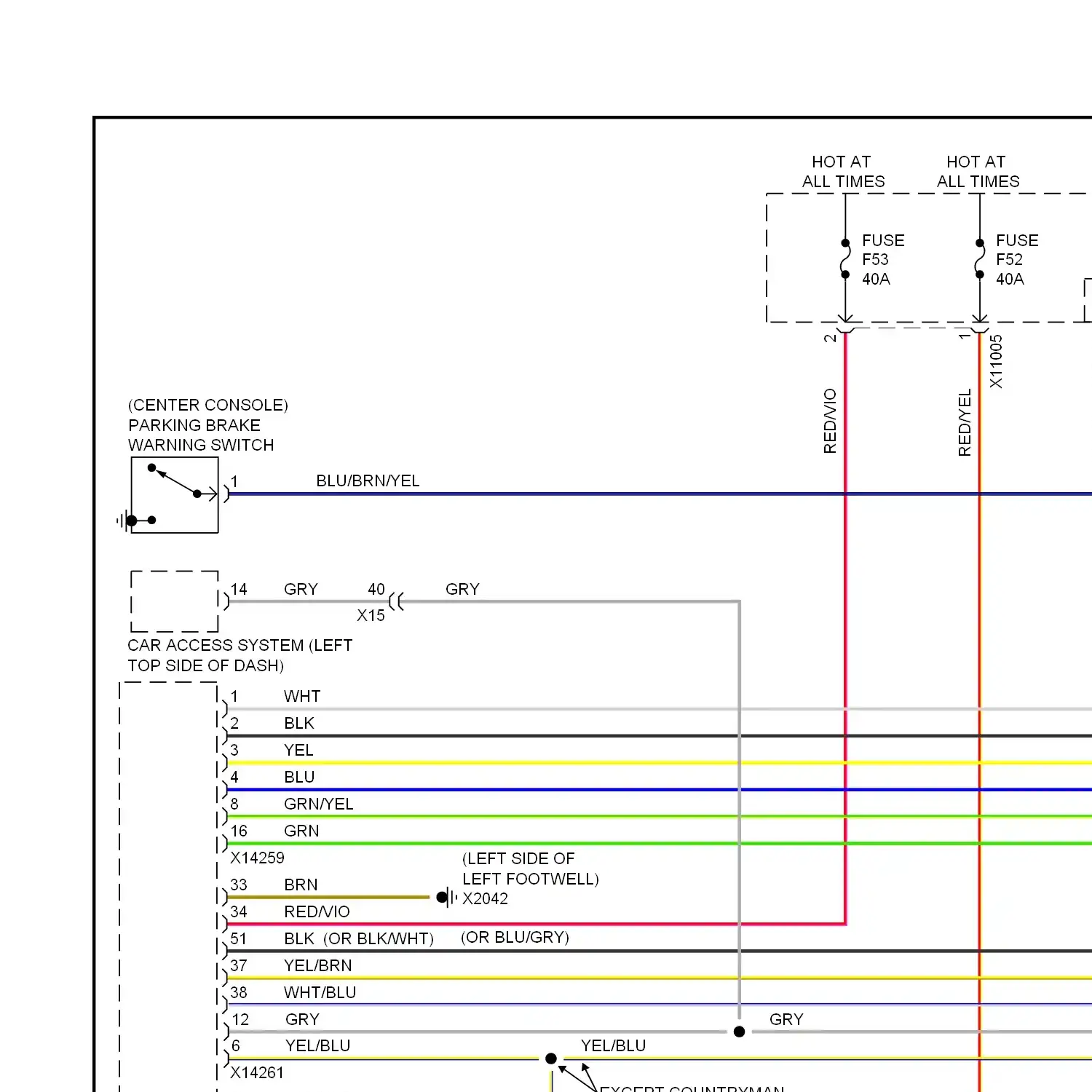Select the small dashed module box at pin 14
This screenshot has height=1092, width=1092.
175,601
